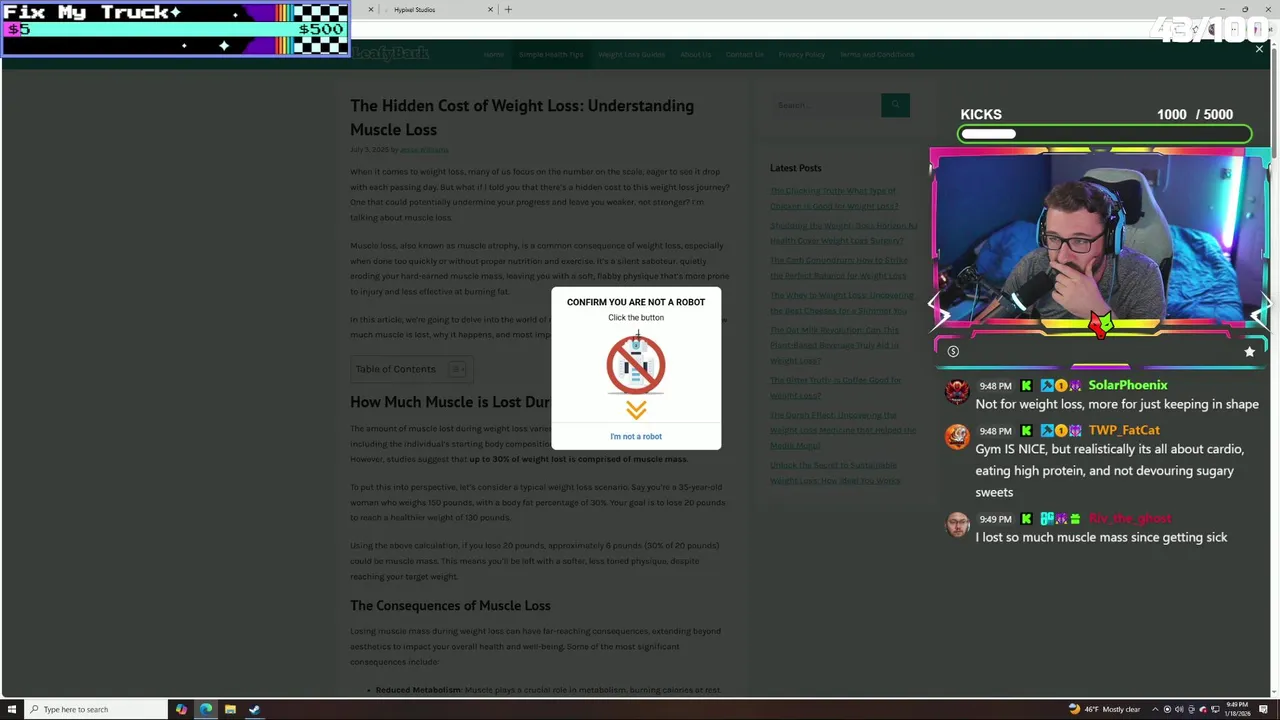Screen dimensions: 1280x720
Task: Click the SolarPhoenix username in chat
Action: coord(1127,385)
